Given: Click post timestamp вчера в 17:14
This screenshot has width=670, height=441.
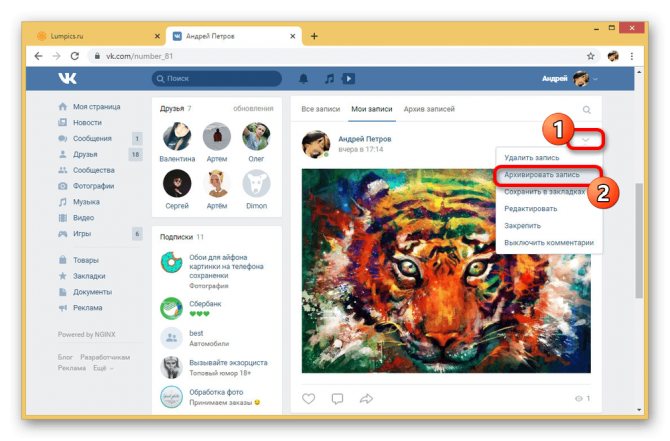Looking at the screenshot, I should [361, 149].
